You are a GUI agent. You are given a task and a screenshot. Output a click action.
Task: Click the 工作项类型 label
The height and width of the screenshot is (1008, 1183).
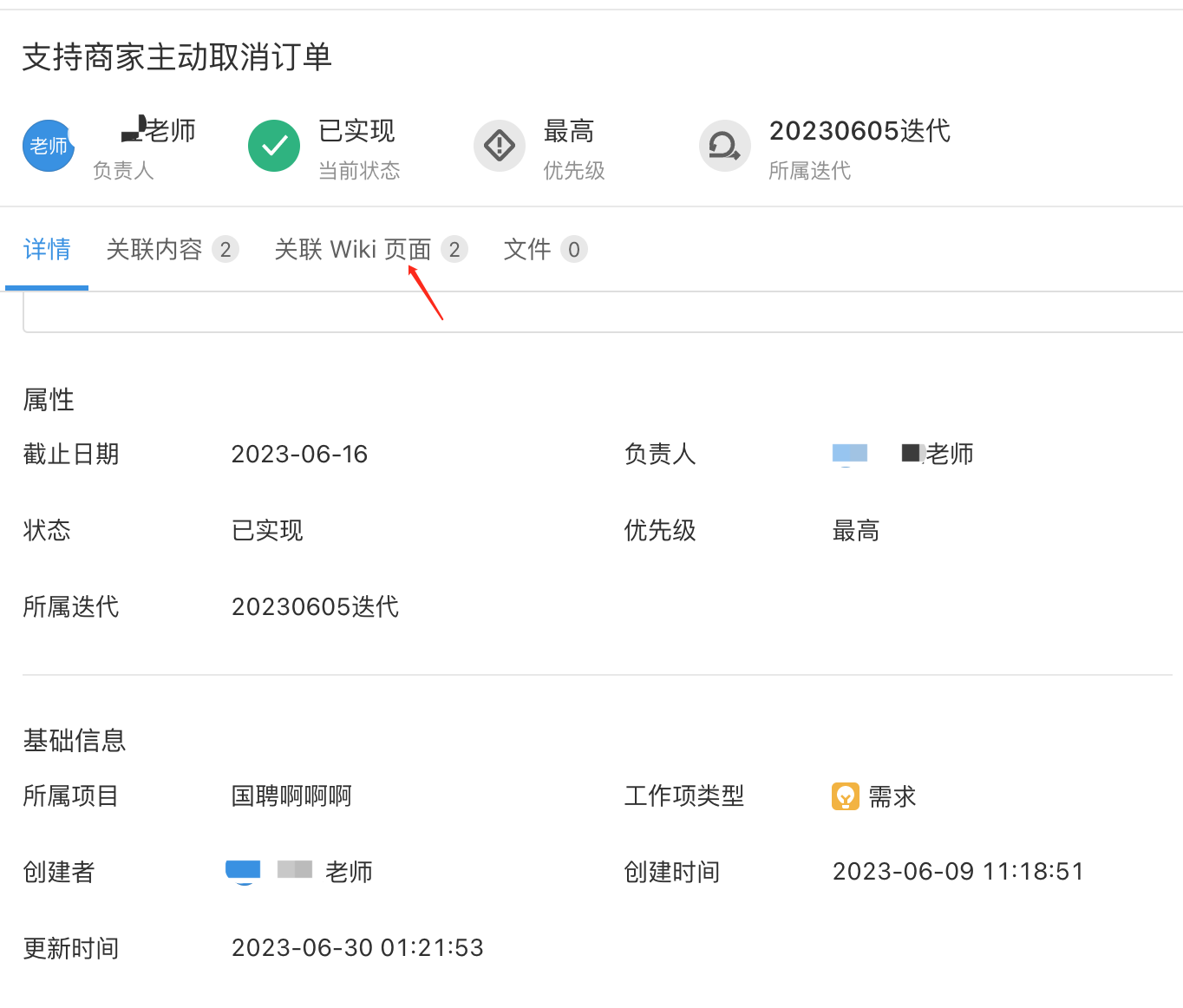coord(684,795)
